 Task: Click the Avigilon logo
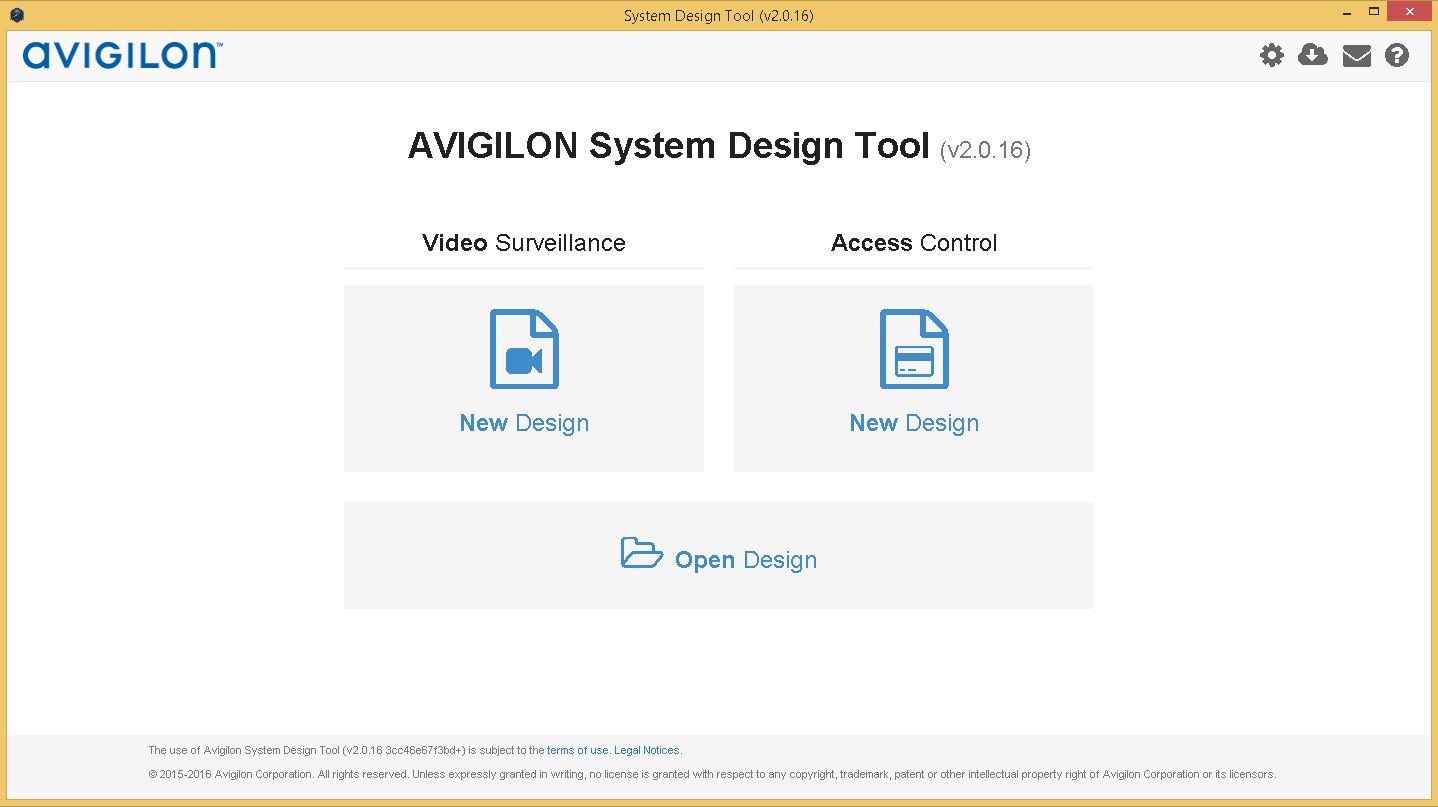tap(122, 55)
